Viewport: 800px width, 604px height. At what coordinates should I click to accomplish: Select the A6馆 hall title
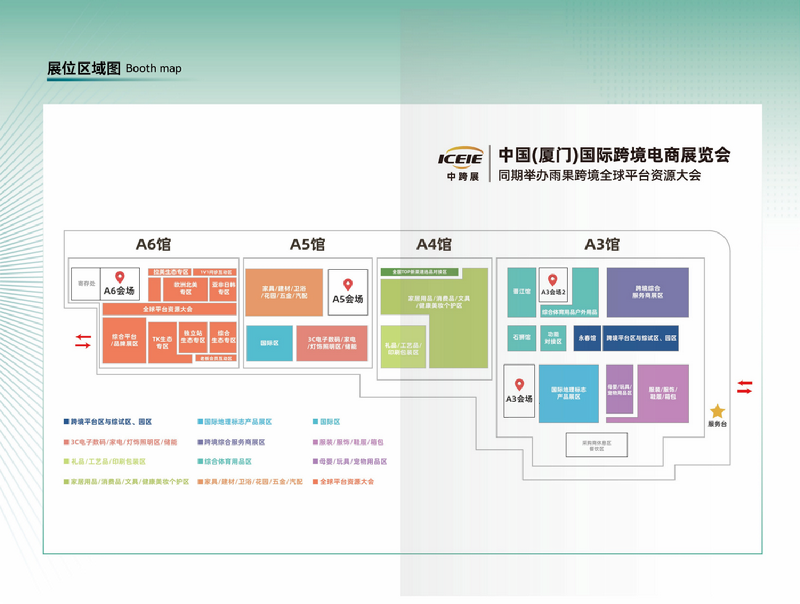click(x=153, y=244)
